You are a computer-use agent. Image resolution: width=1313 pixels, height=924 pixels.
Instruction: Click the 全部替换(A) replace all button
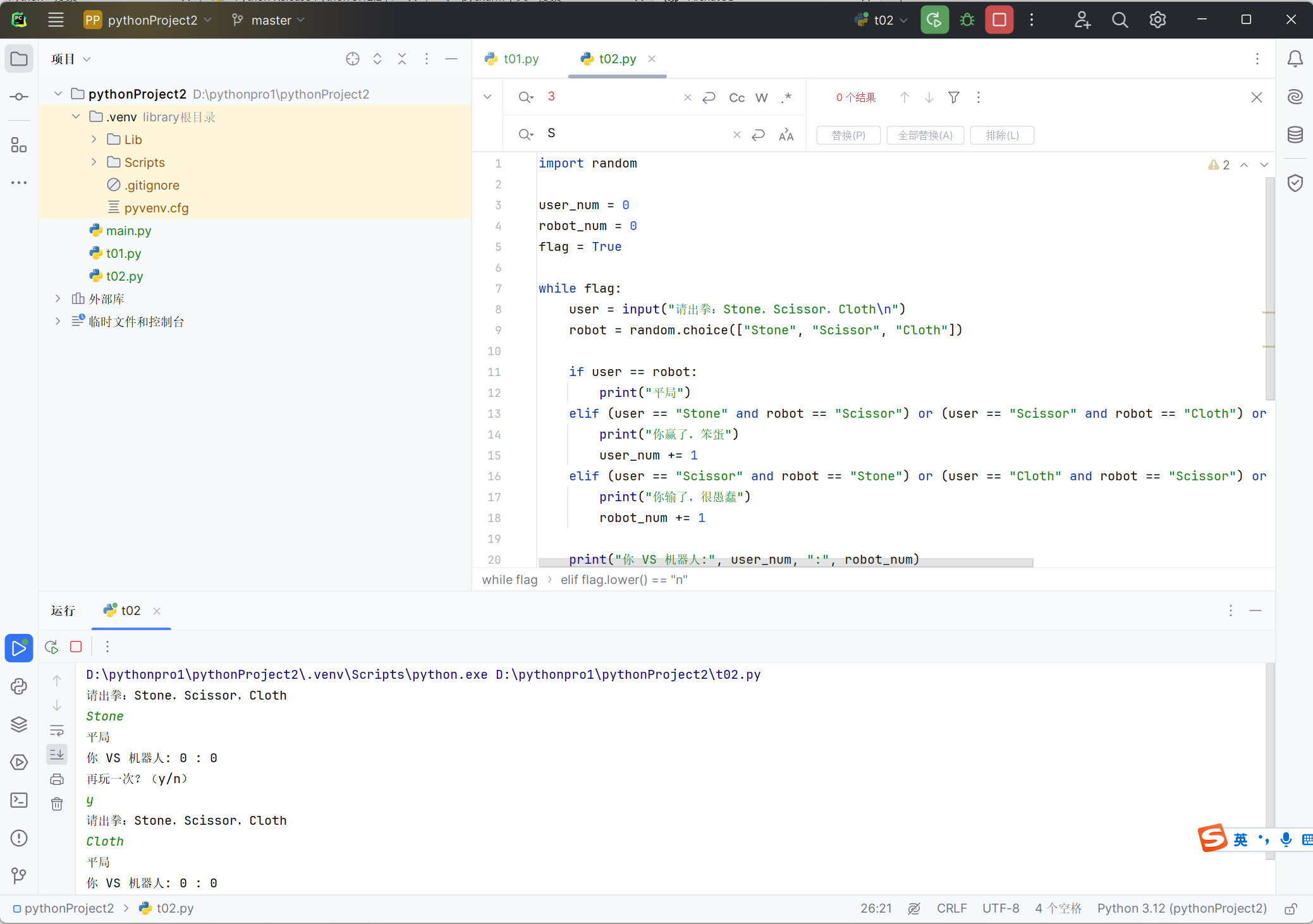925,135
